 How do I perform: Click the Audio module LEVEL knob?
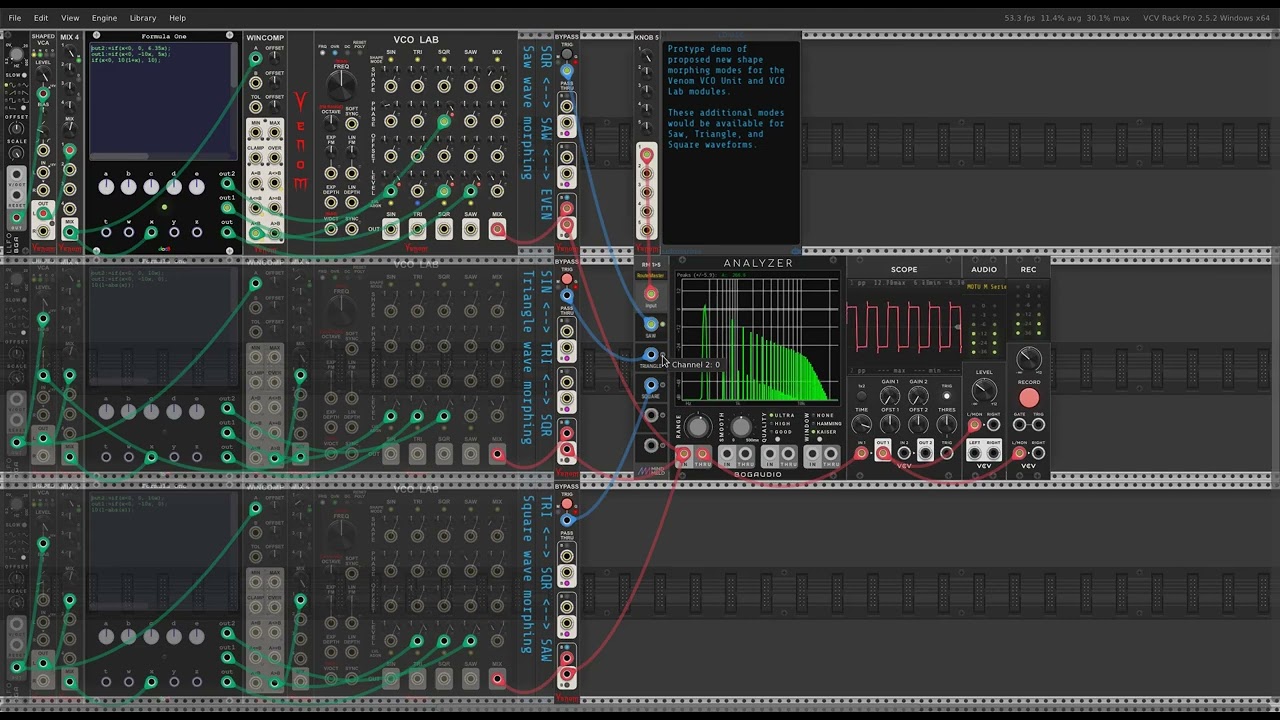tap(984, 390)
